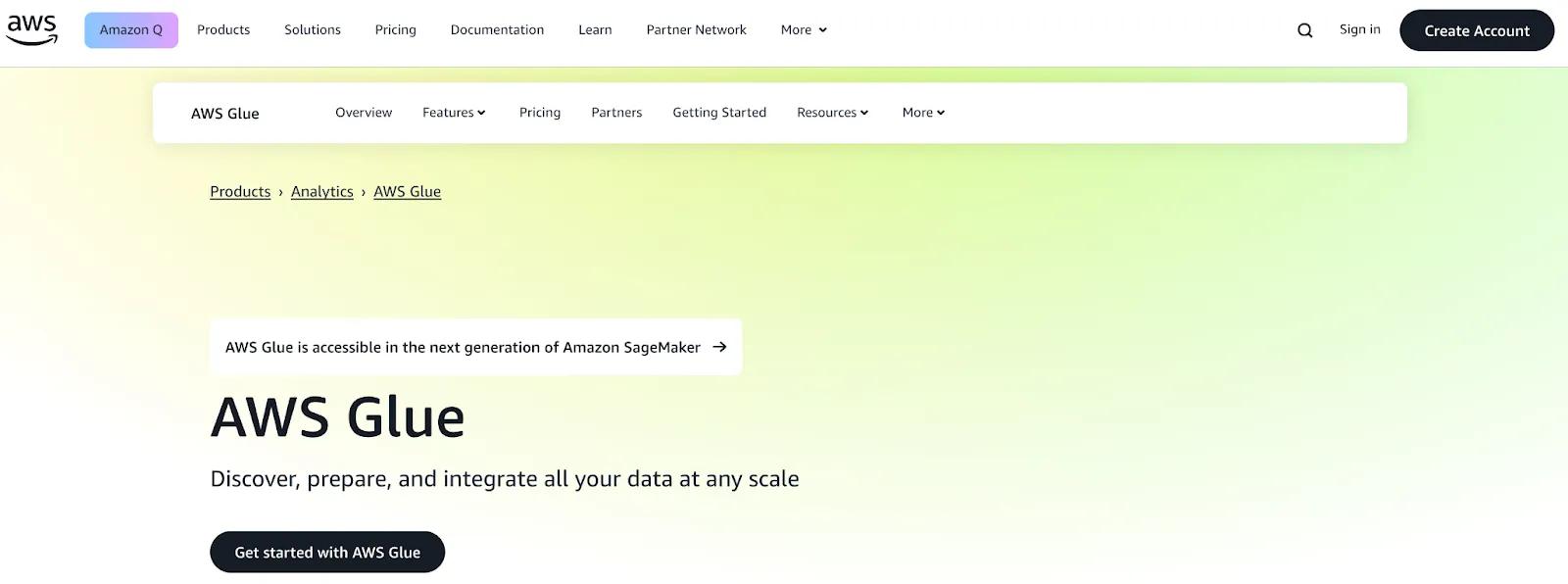Image resolution: width=1568 pixels, height=584 pixels.
Task: Open Documentation in top navigation
Action: pyautogui.click(x=497, y=30)
